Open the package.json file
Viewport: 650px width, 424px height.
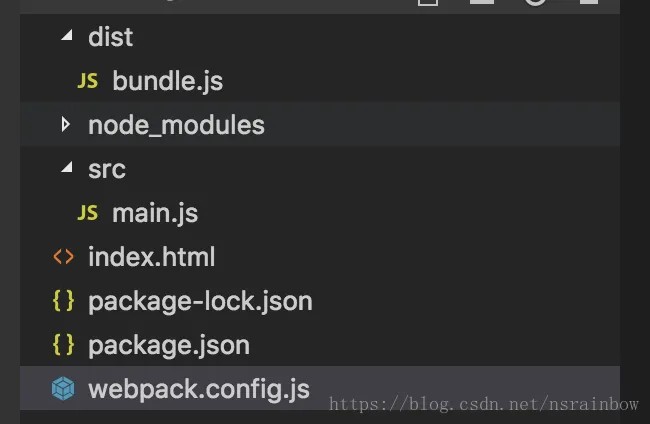pyautogui.click(x=168, y=345)
